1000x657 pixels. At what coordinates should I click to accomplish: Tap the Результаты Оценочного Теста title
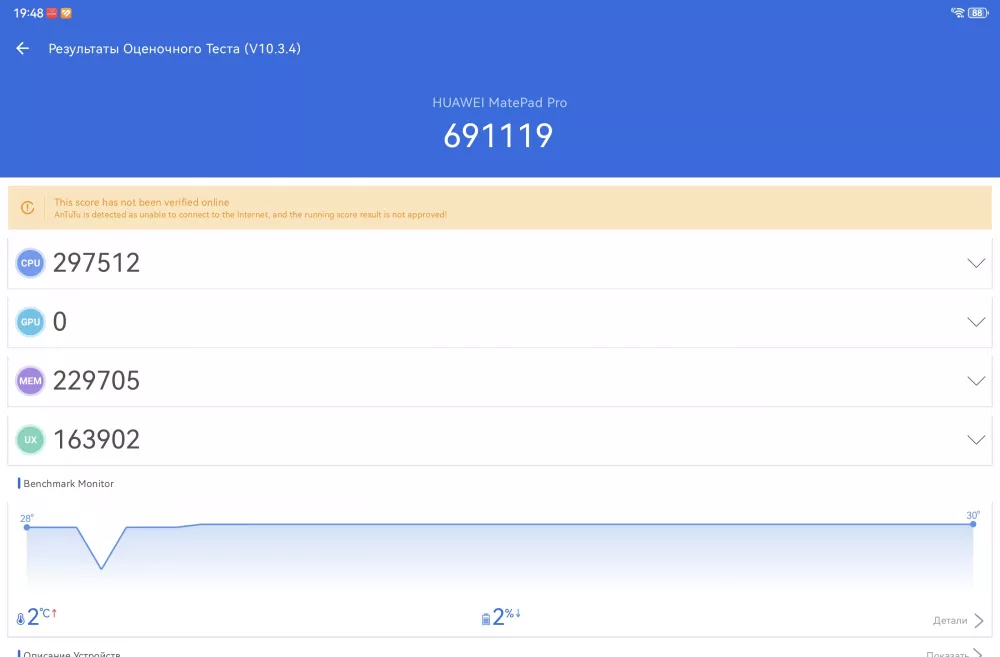point(174,48)
